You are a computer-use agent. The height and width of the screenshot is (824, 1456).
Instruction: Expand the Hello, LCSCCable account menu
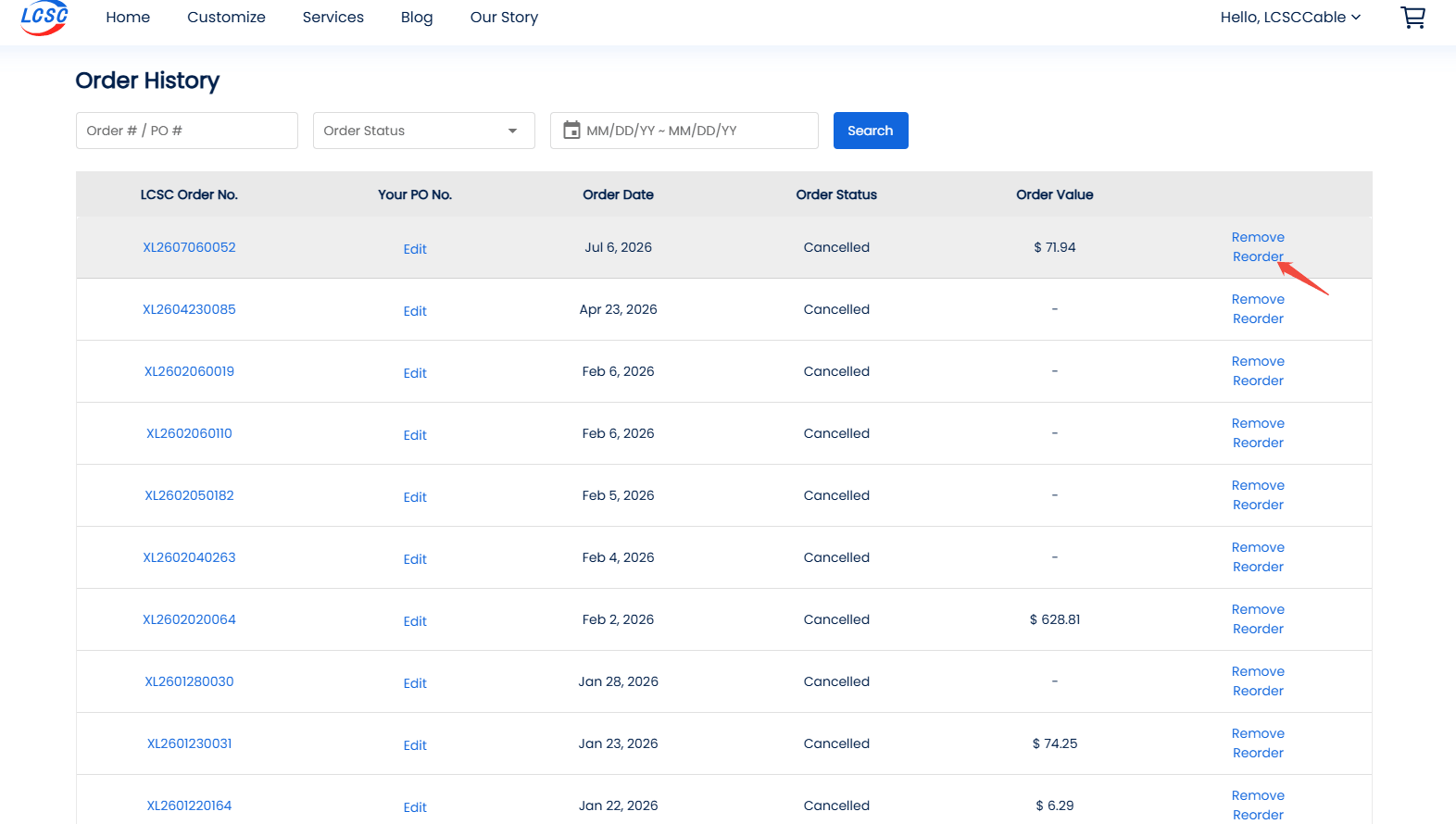point(1290,18)
